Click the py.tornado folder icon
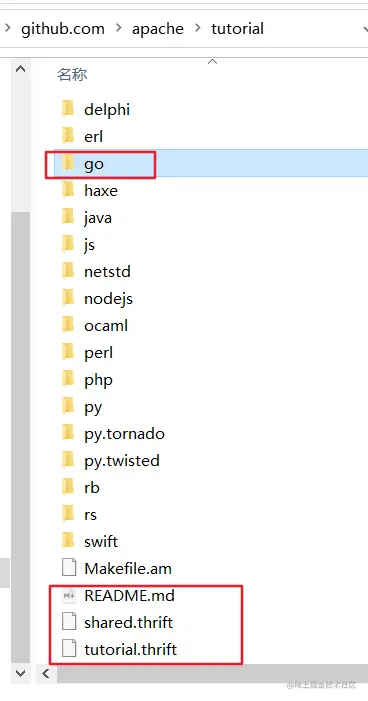Image resolution: width=368 pixels, height=701 pixels. 68,433
